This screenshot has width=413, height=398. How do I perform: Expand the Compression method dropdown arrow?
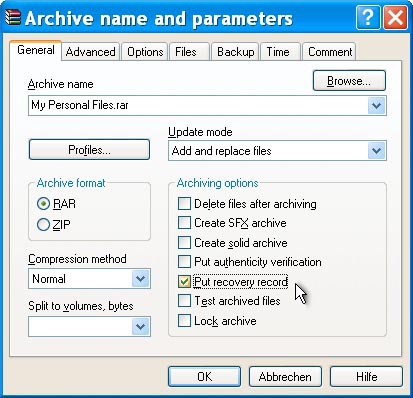141,278
